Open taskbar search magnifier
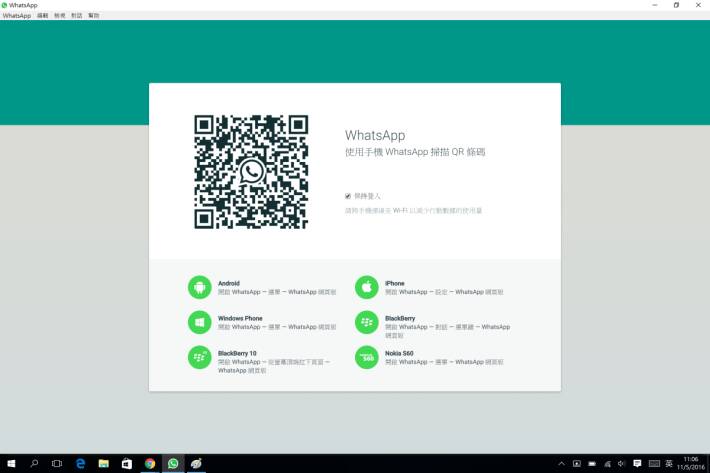 click(34, 463)
